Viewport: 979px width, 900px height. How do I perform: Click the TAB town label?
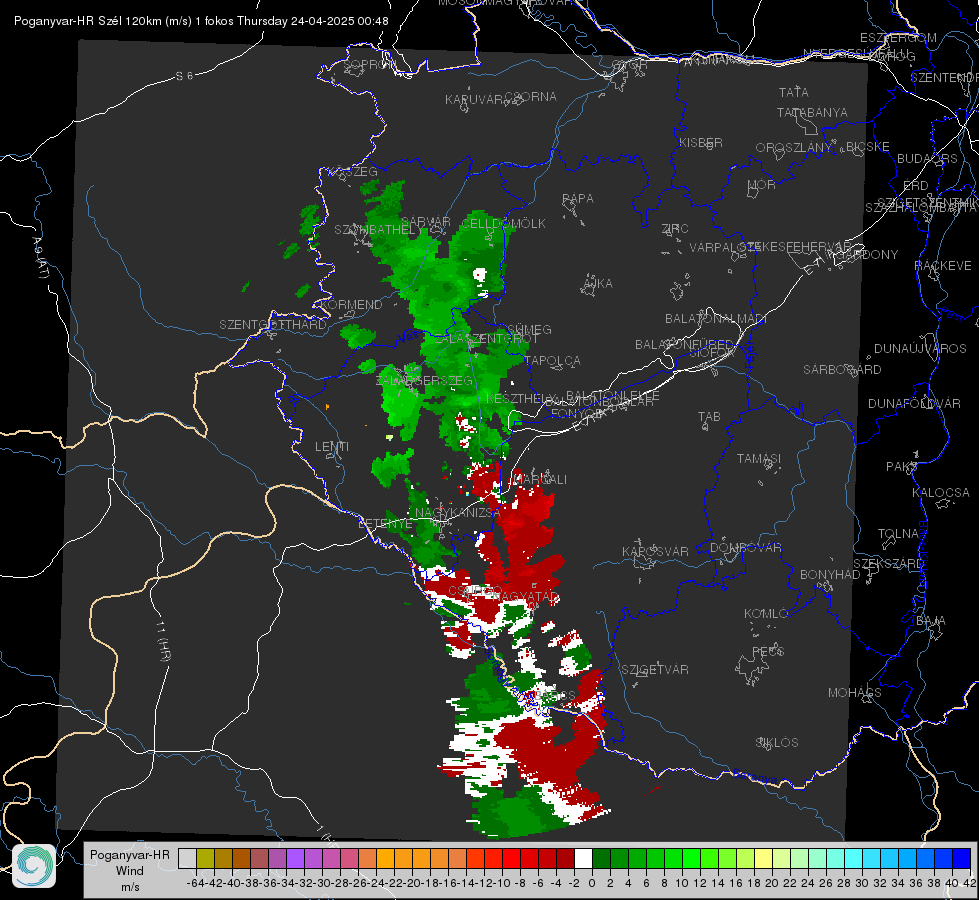coord(709,417)
